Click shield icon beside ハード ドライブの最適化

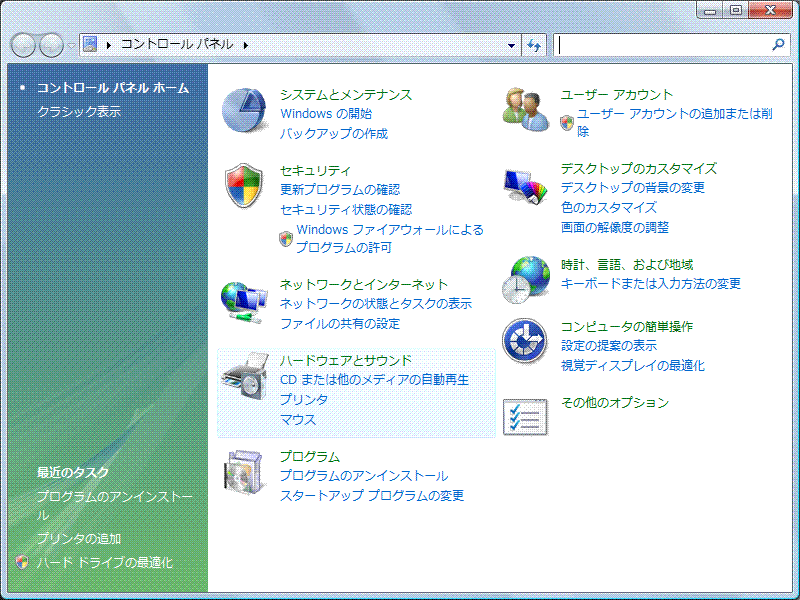coord(21,562)
